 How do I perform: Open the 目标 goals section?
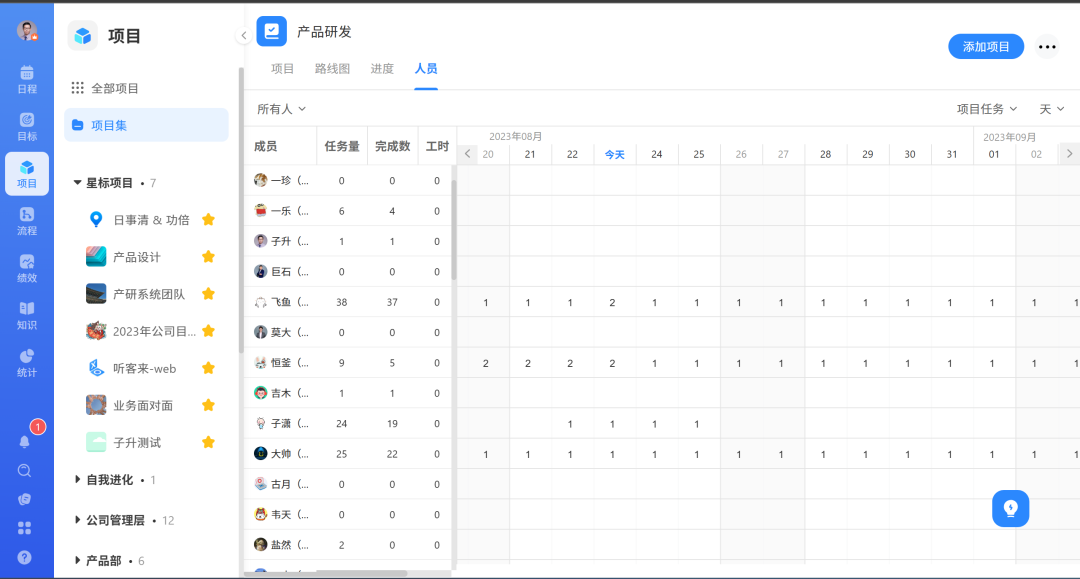(x=27, y=127)
